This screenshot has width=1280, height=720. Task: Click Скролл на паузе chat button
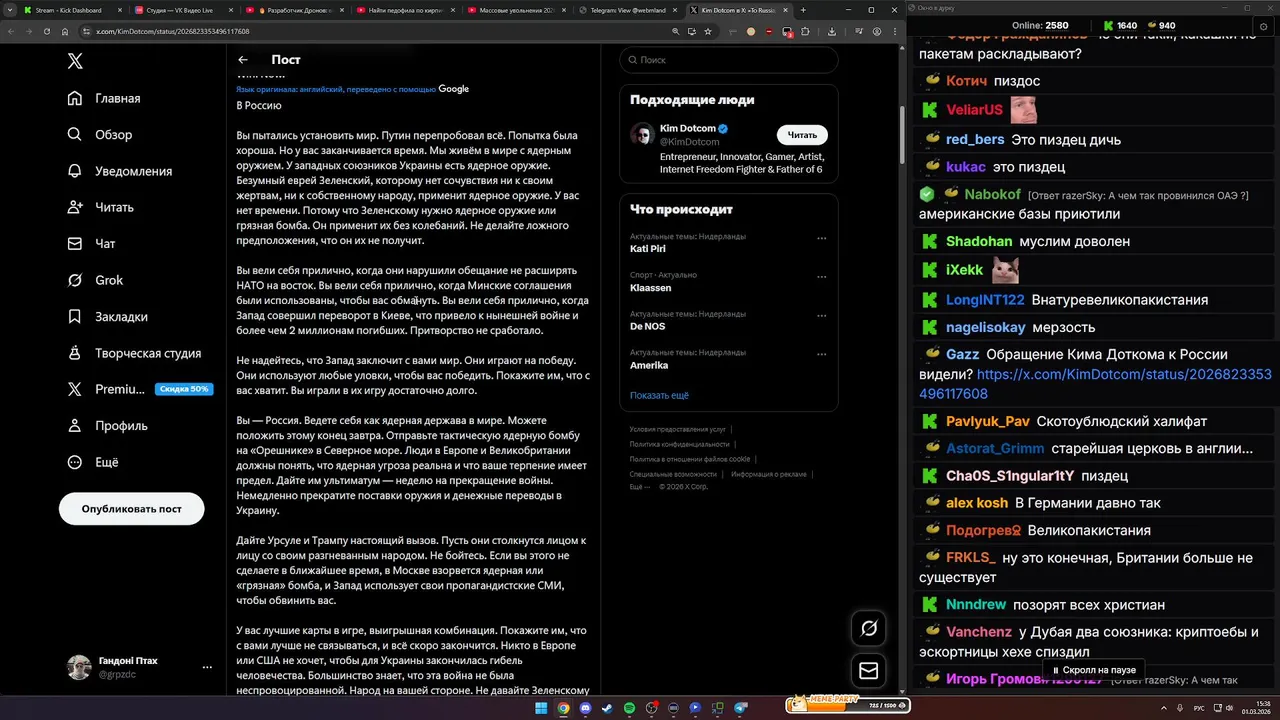pos(1093,670)
